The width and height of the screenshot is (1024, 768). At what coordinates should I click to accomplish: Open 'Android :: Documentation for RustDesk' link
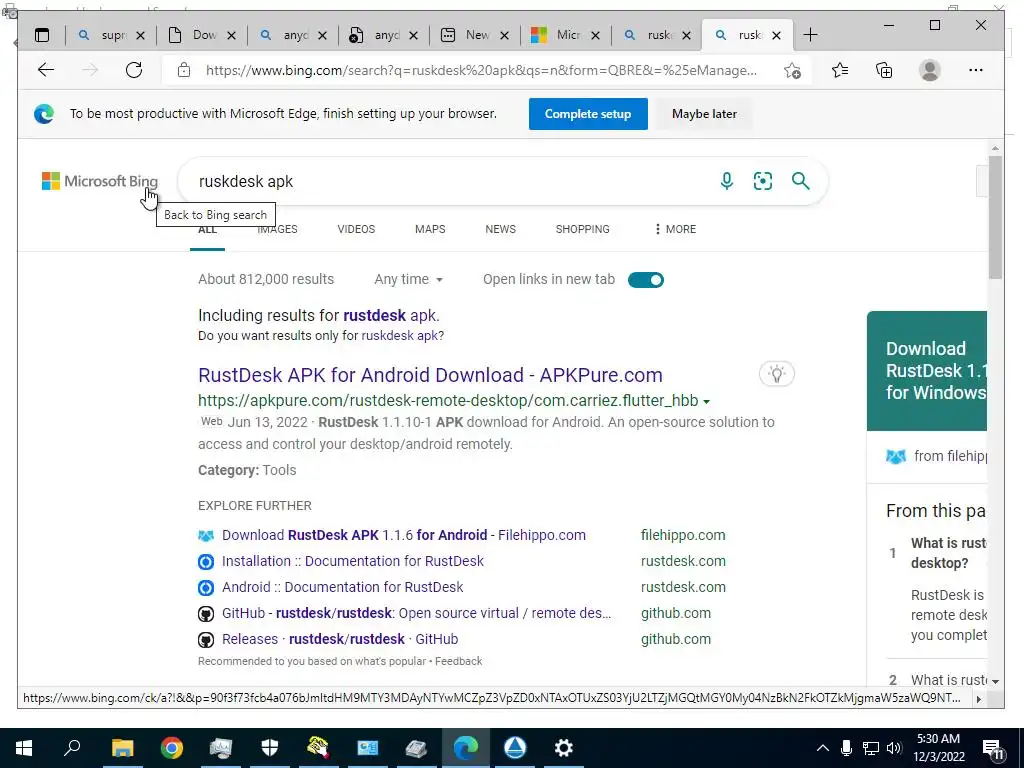click(342, 587)
